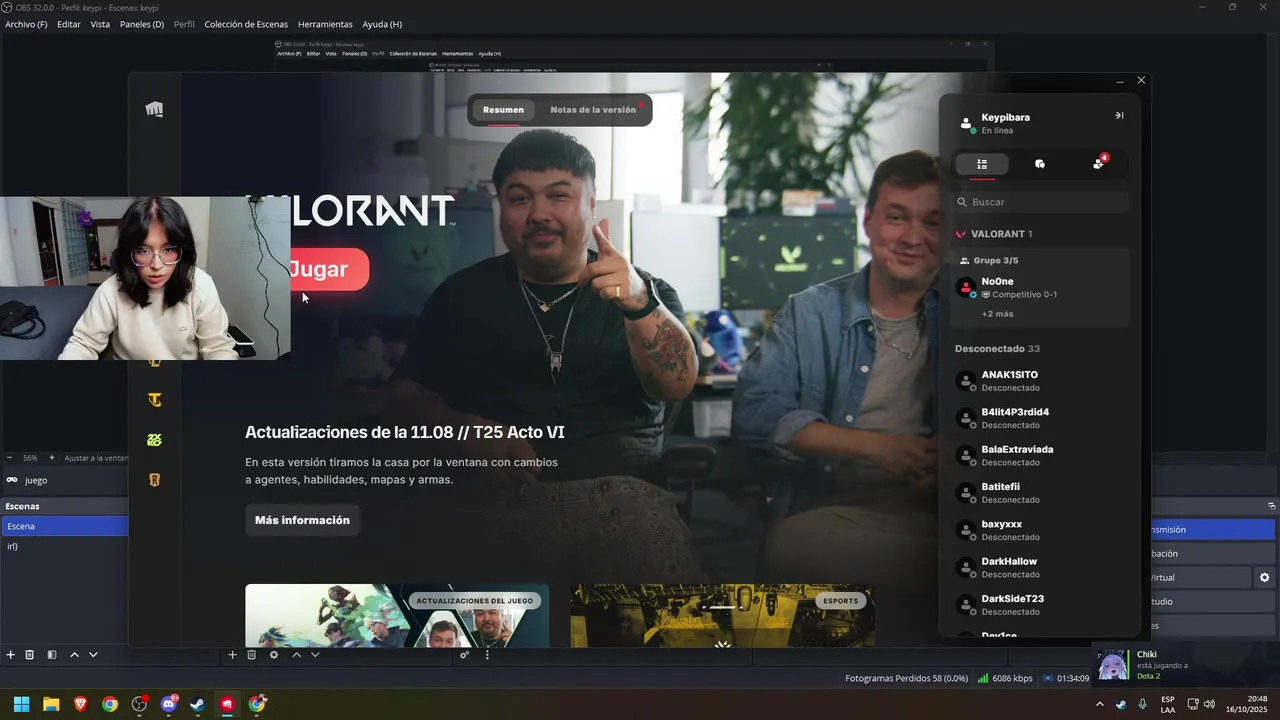
Task: Select friend BalaExtraviada
Action: [1040, 455]
